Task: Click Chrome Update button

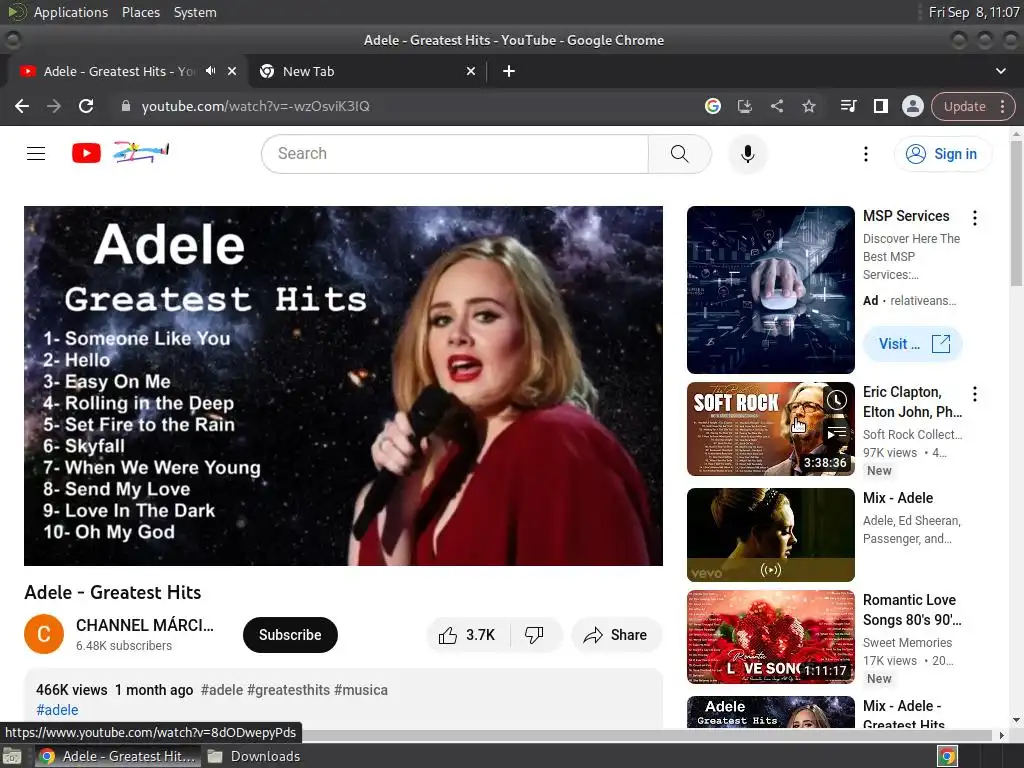Action: (965, 106)
